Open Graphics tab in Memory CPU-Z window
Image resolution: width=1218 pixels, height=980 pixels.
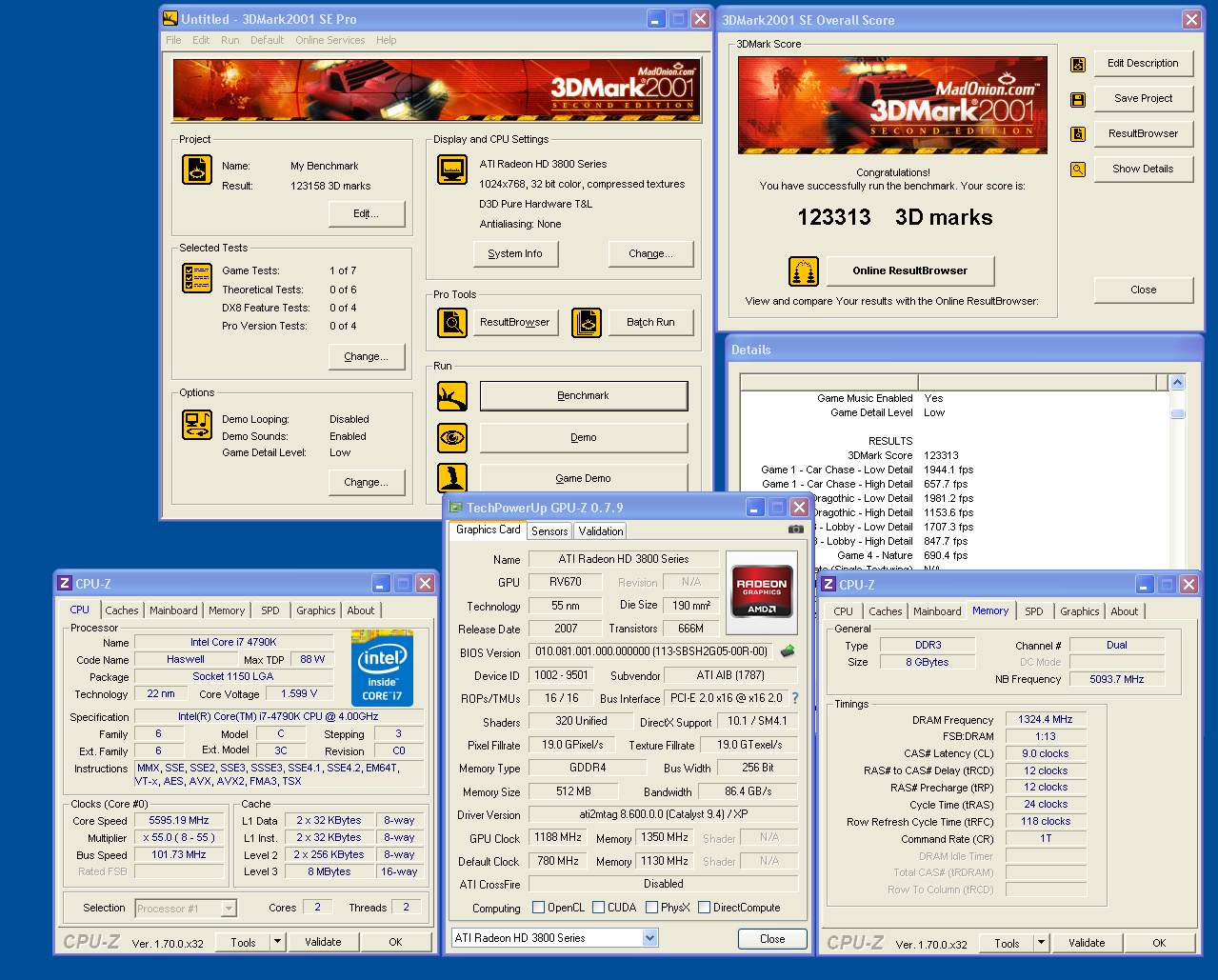(x=1079, y=611)
